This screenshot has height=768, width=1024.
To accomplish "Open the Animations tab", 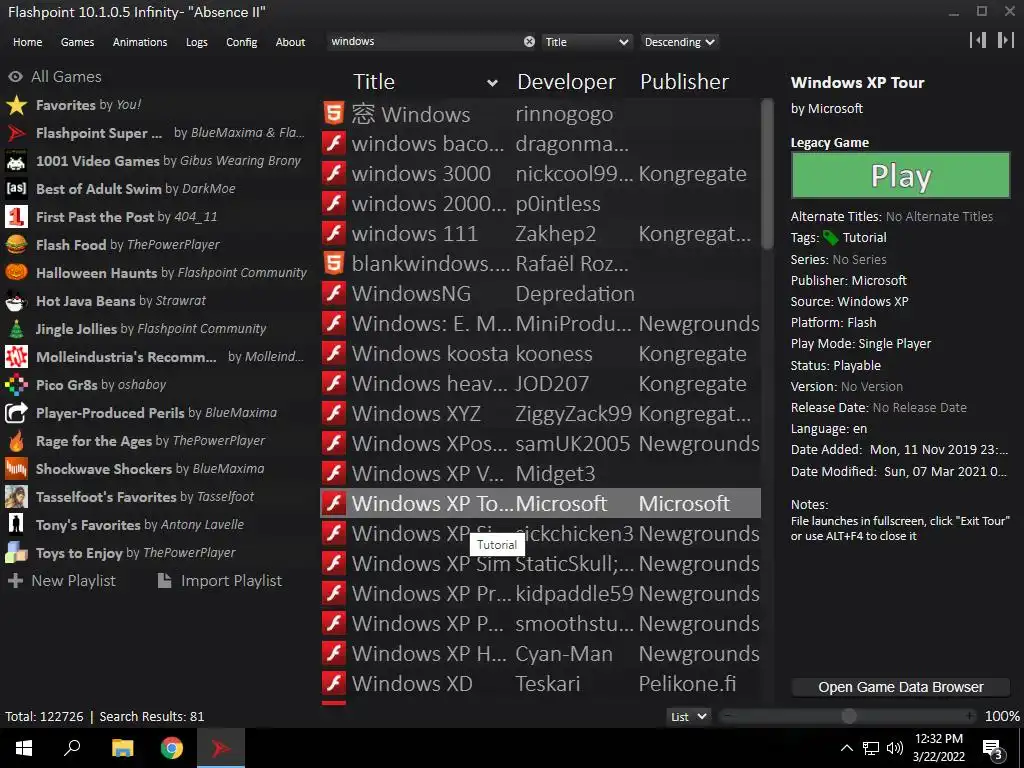I will 140,42.
